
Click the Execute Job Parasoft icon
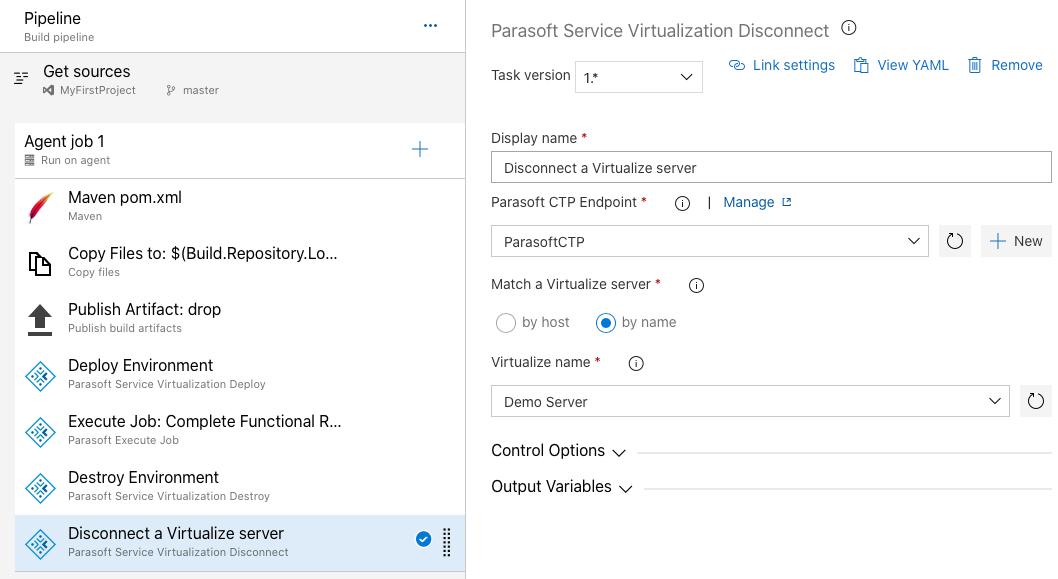click(40, 432)
